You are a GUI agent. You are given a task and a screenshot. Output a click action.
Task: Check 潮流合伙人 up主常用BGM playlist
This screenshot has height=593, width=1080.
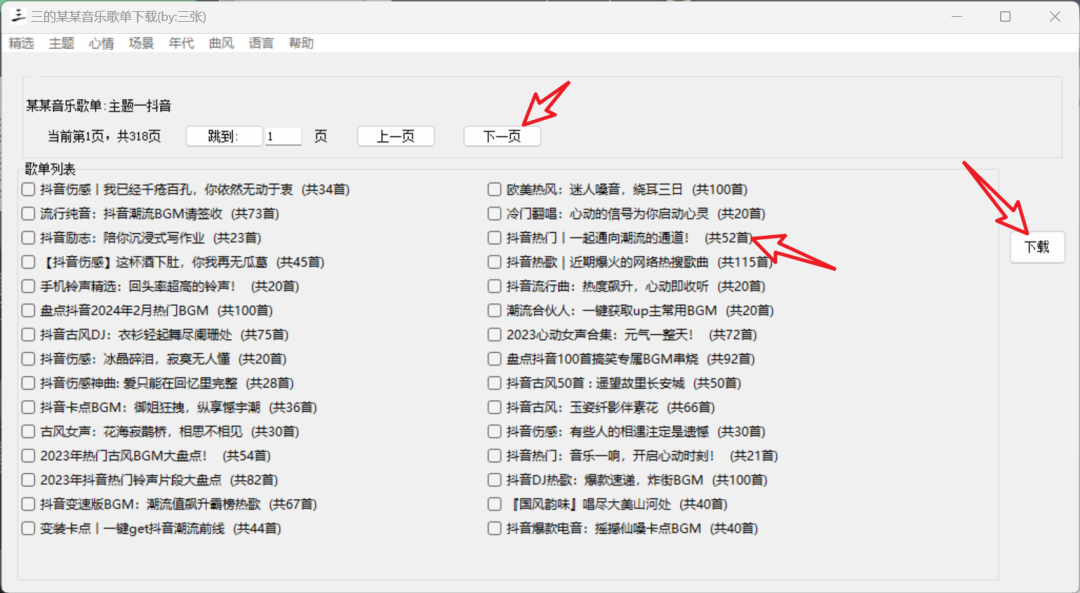[495, 311]
